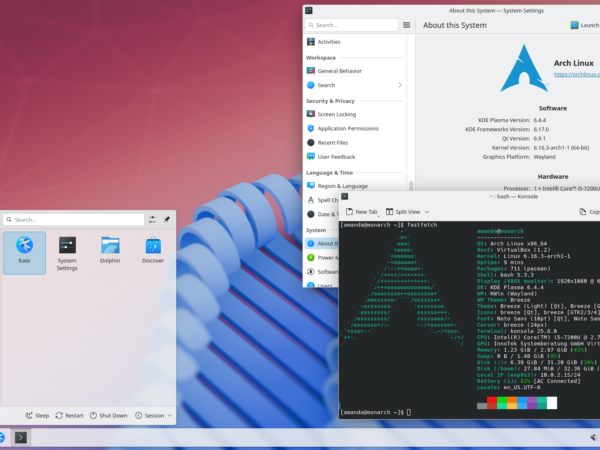Expand the Session dropdown
This screenshot has width=600, height=450.
(x=153, y=416)
